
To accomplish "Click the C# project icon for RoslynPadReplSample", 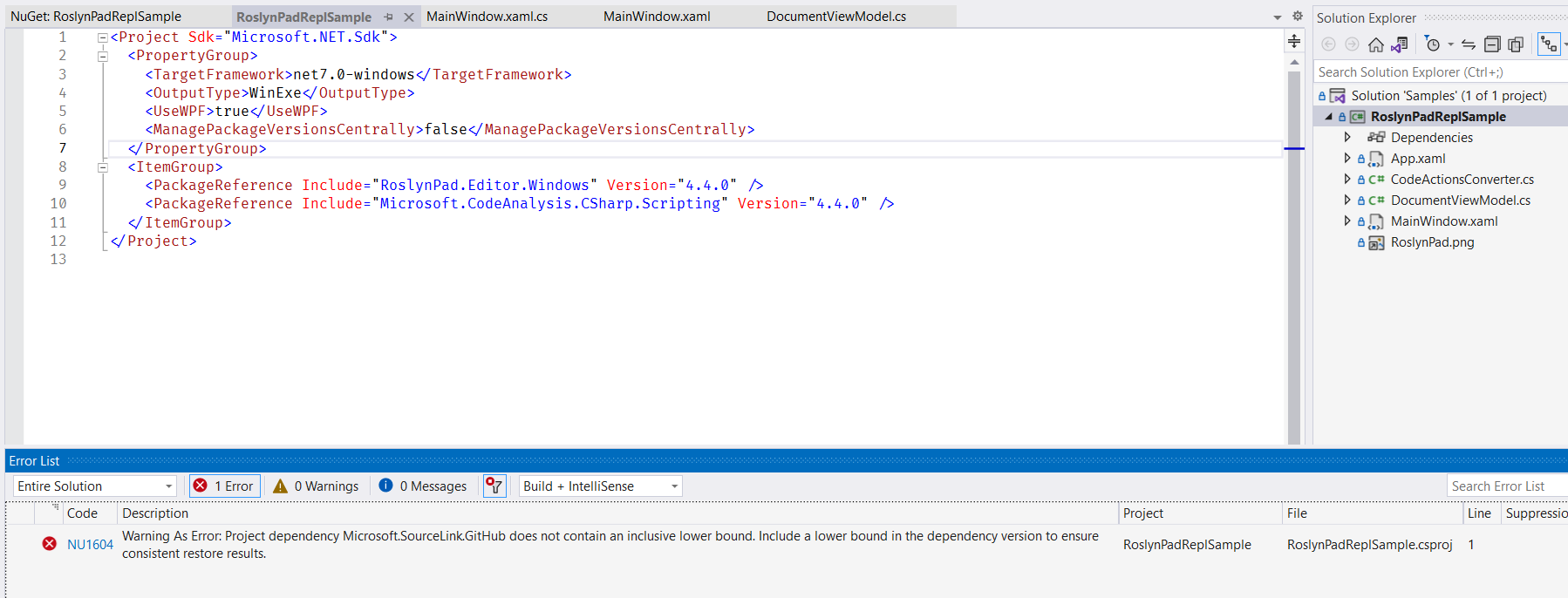I will pos(1358,117).
